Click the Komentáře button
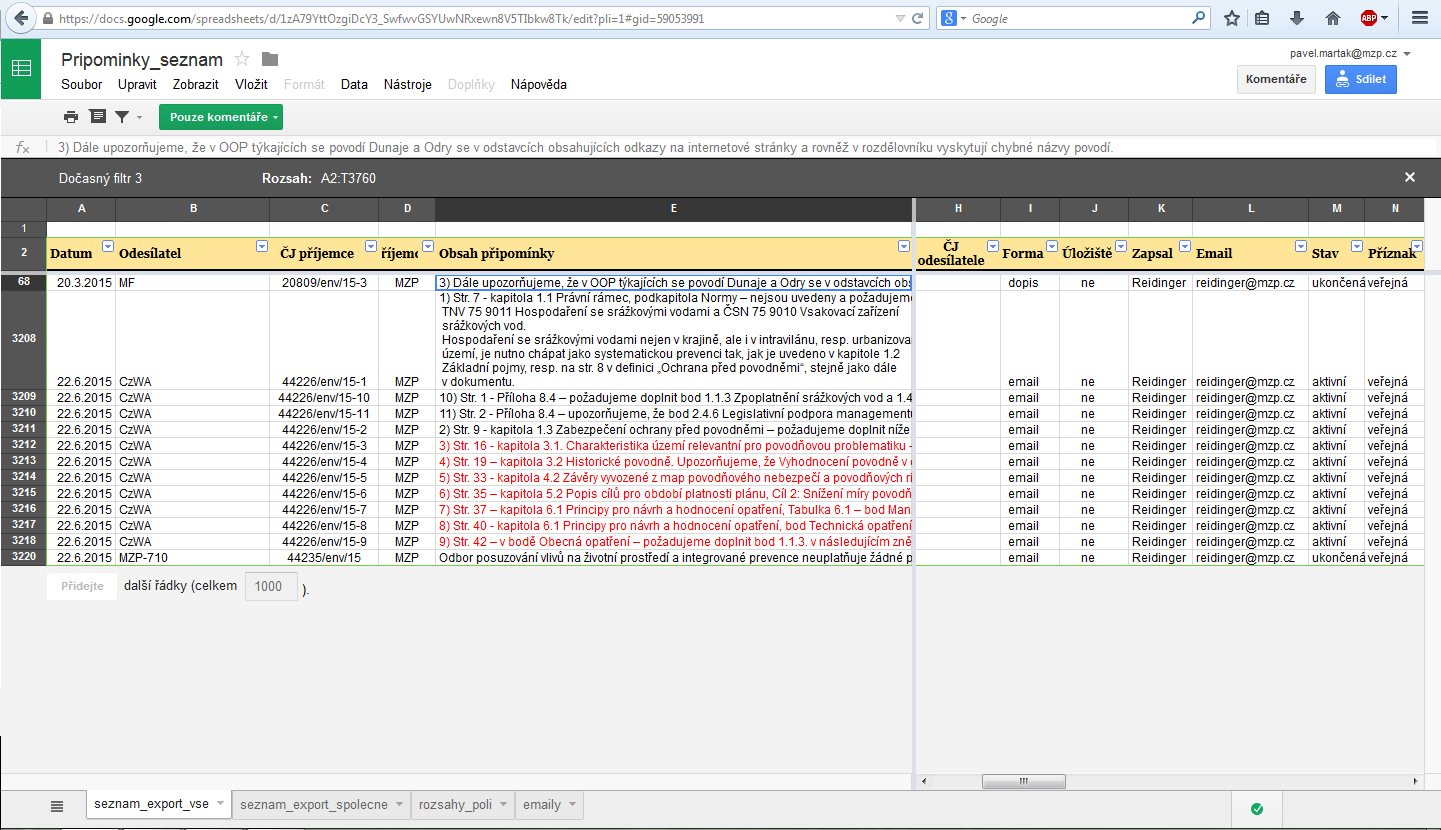 (x=1276, y=79)
